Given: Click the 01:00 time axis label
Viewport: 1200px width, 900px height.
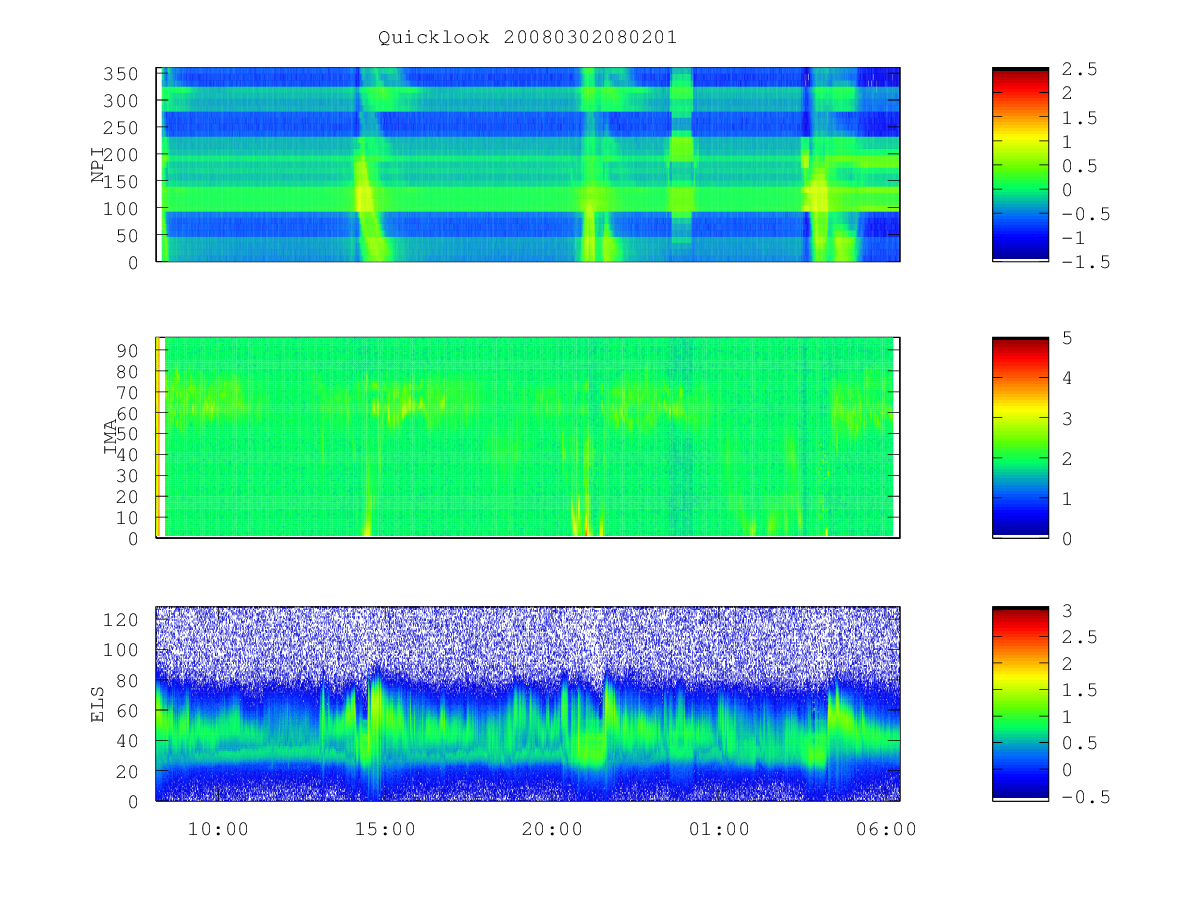Looking at the screenshot, I should pos(719,829).
